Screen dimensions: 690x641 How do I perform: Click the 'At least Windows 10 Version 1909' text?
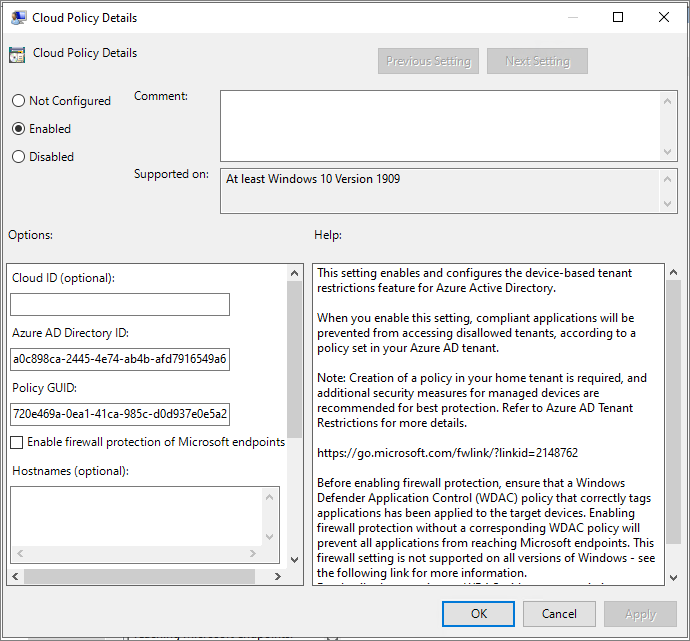pyautogui.click(x=313, y=179)
